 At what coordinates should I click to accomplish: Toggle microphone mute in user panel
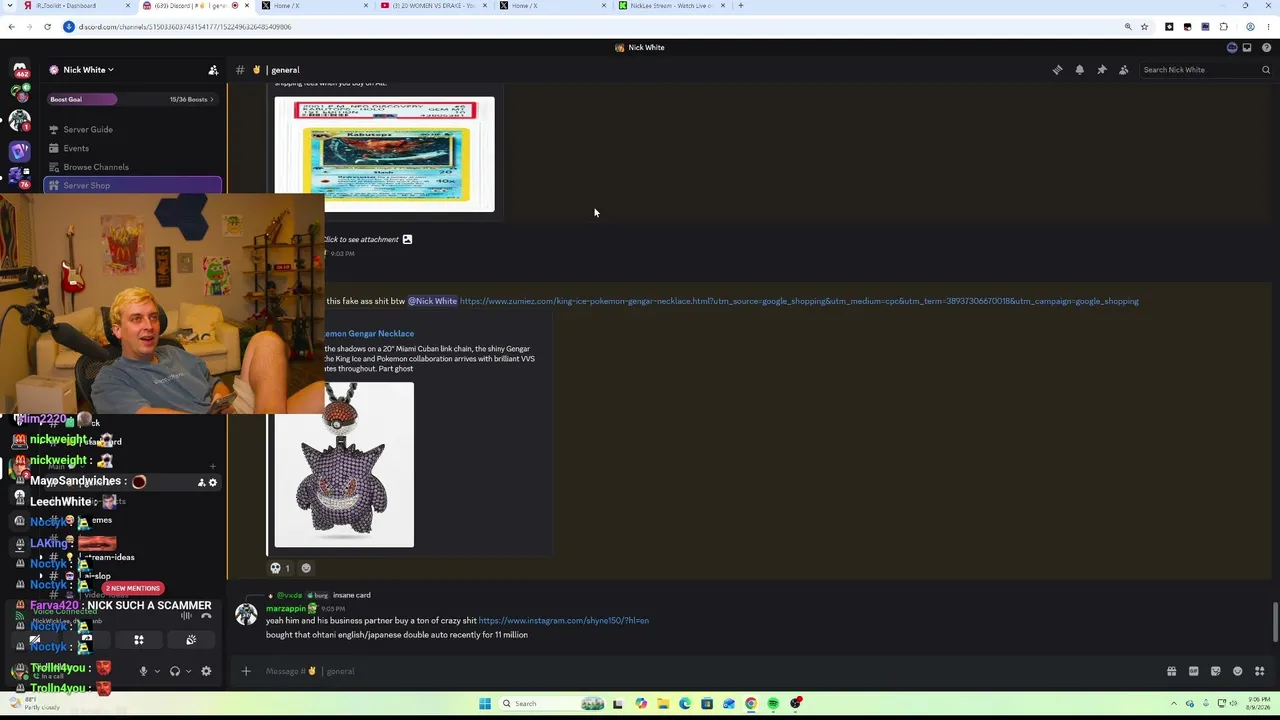click(143, 671)
